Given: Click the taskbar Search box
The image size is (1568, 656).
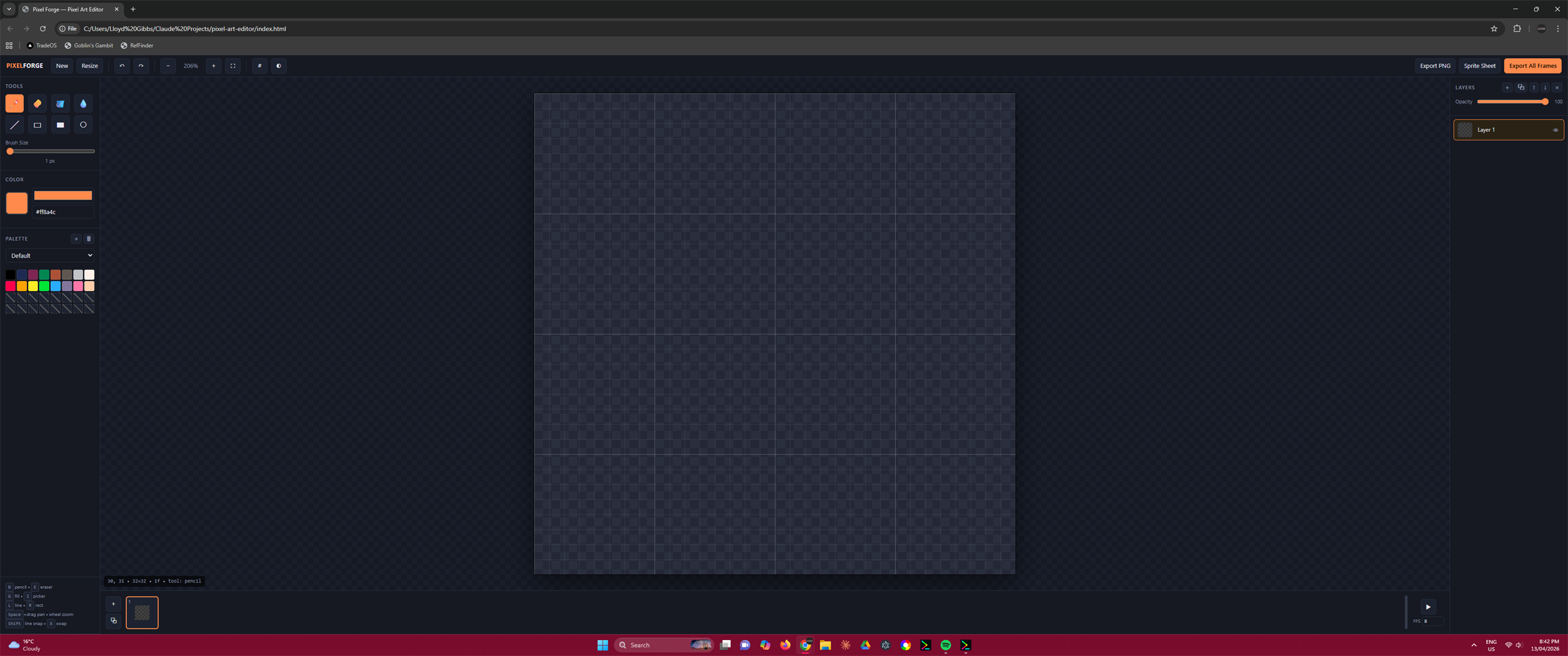Looking at the screenshot, I should [x=664, y=645].
